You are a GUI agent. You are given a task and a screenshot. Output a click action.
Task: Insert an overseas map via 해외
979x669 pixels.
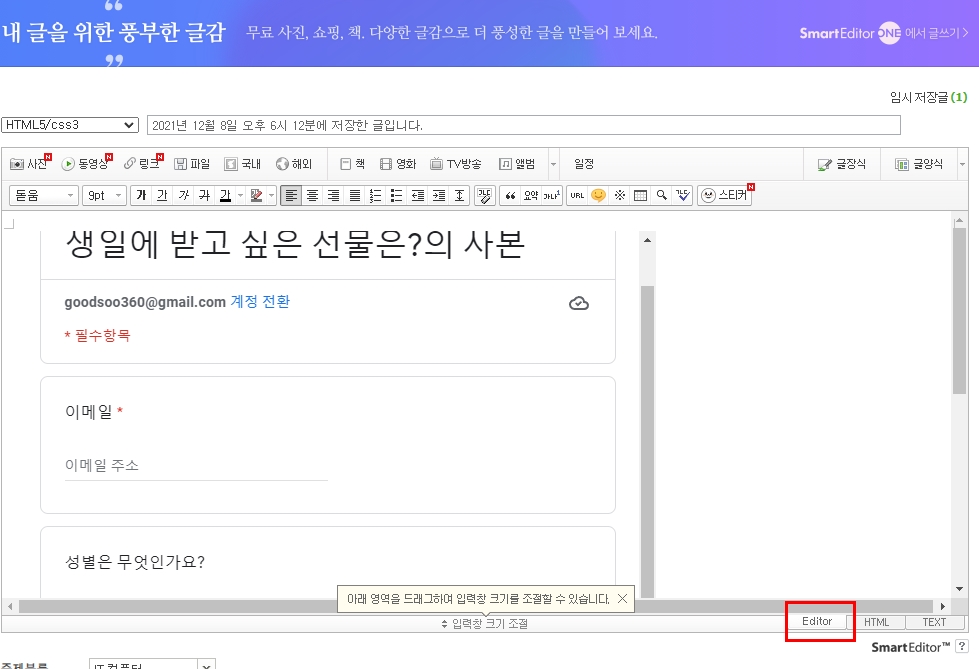[294, 164]
